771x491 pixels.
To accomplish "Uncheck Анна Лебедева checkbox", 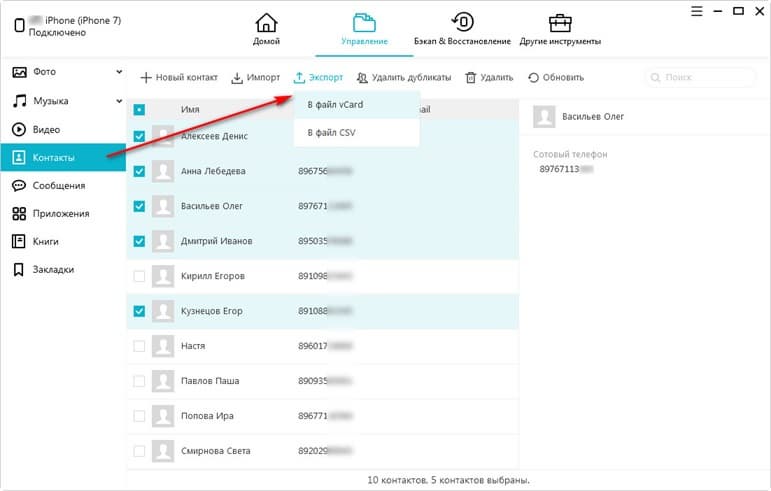I will [139, 171].
